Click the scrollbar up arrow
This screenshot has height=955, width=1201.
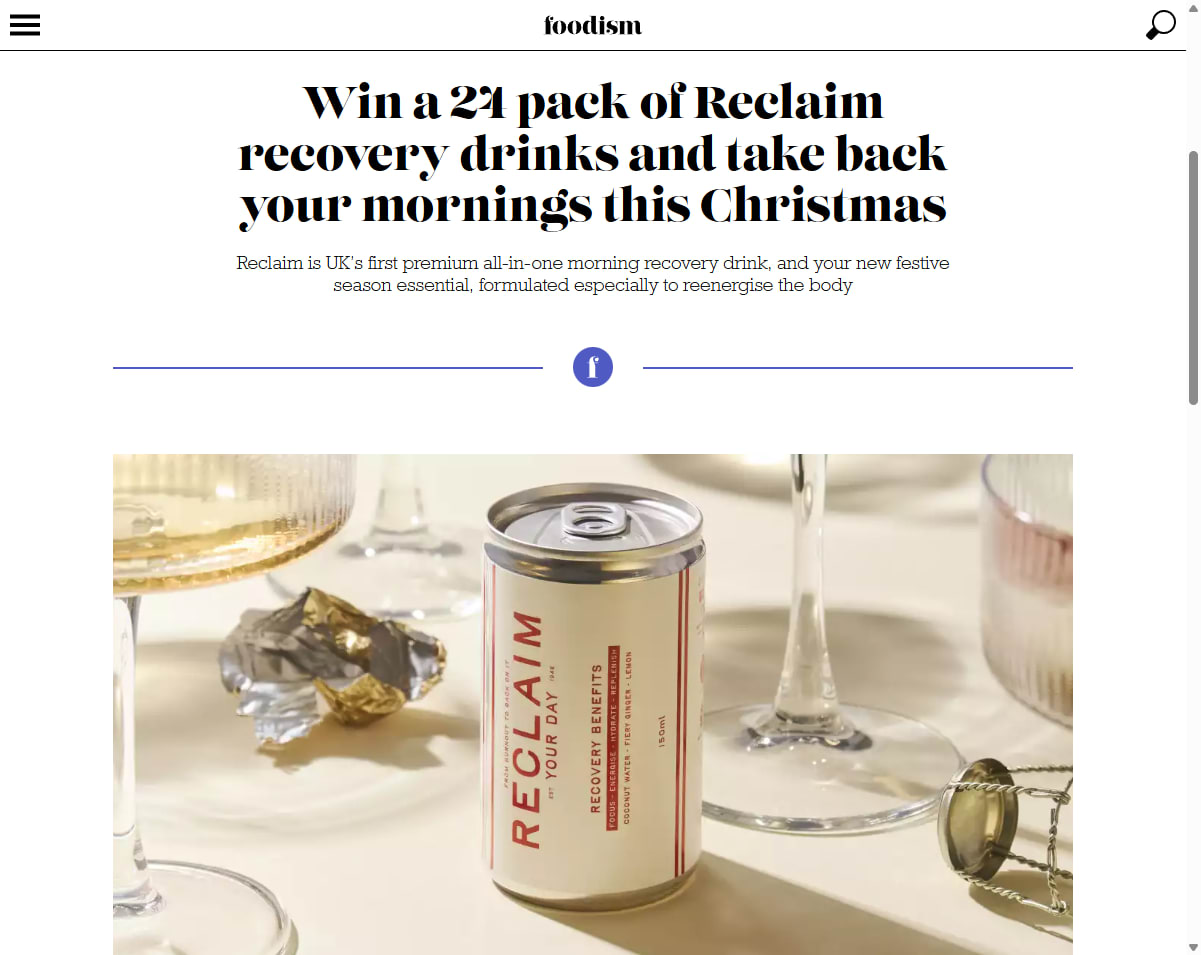point(1193,8)
